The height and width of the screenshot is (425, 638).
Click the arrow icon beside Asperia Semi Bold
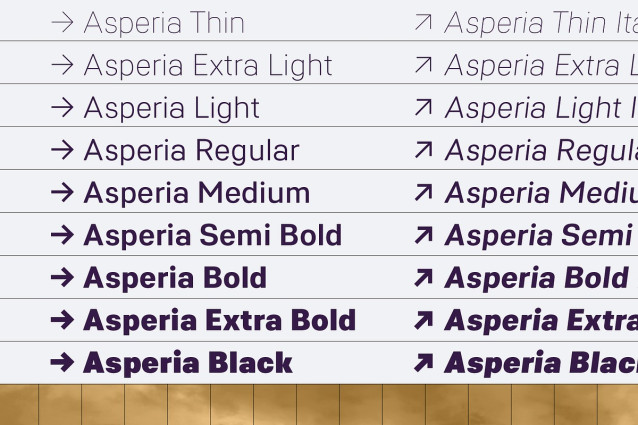click(62, 236)
